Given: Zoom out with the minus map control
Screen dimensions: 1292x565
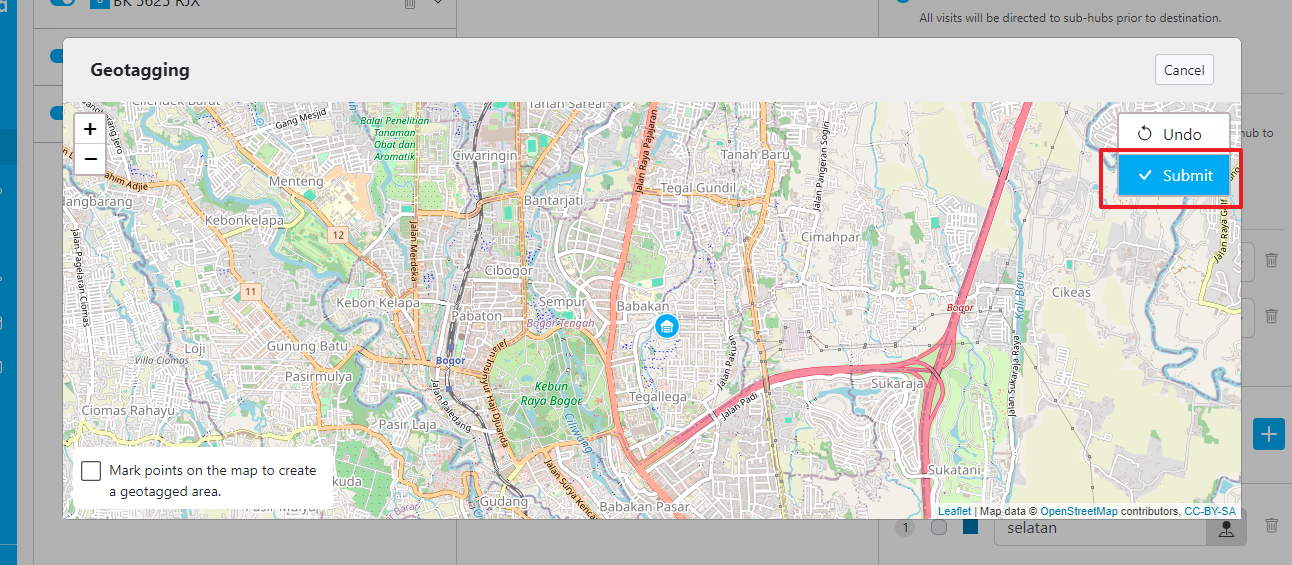Looking at the screenshot, I should 90,158.
